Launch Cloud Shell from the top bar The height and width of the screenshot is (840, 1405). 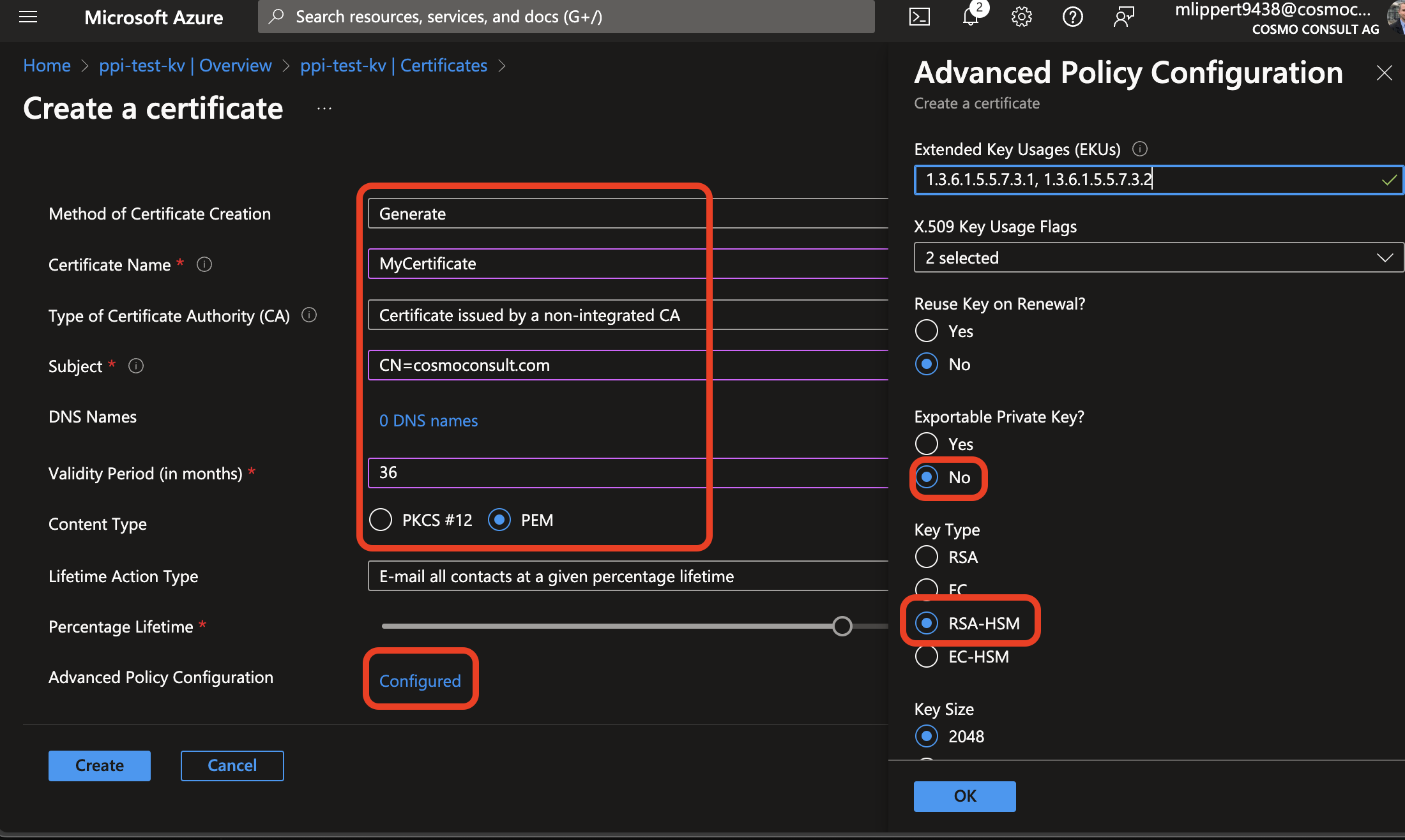tap(919, 17)
